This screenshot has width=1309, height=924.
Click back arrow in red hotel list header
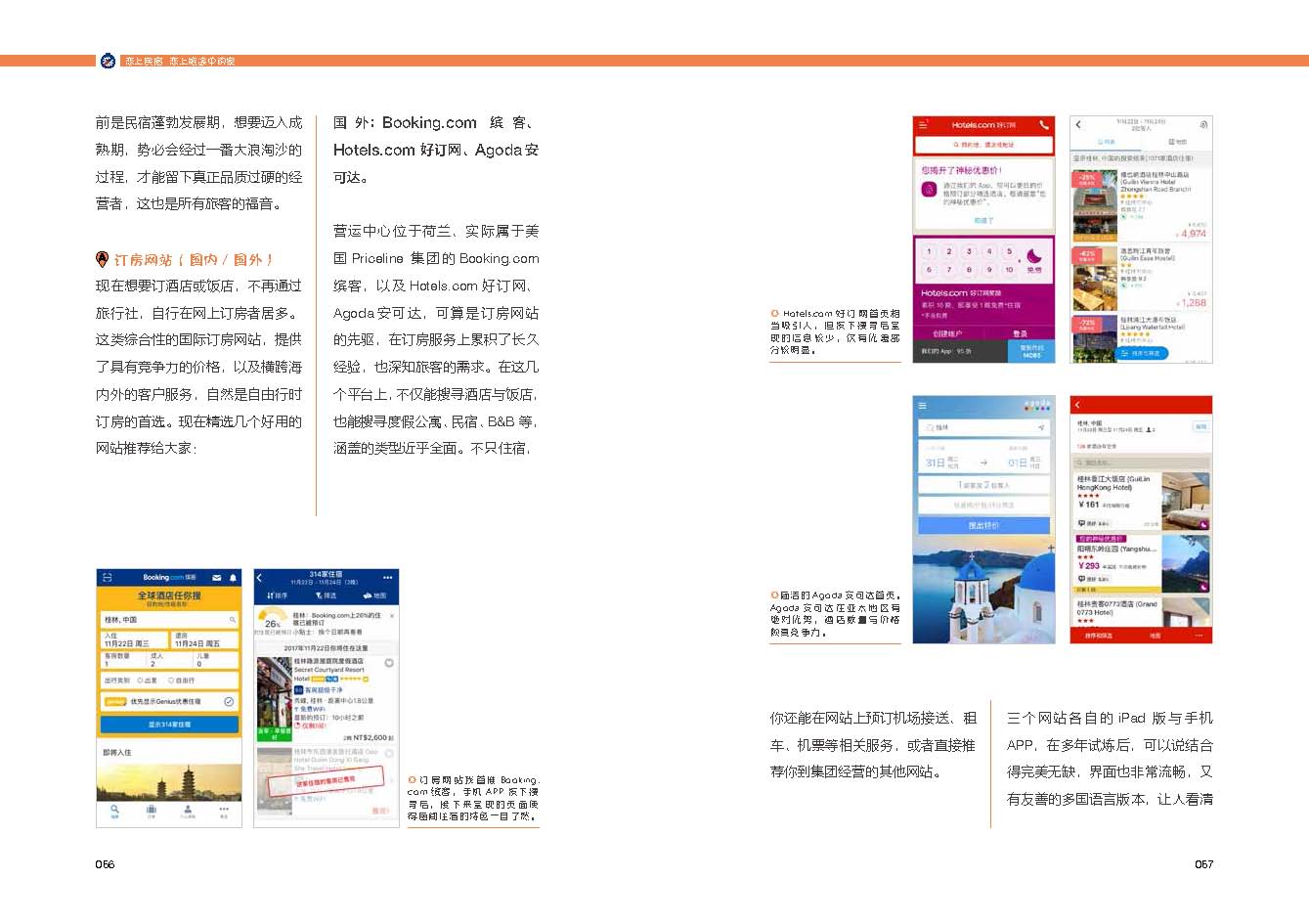click(x=1077, y=405)
